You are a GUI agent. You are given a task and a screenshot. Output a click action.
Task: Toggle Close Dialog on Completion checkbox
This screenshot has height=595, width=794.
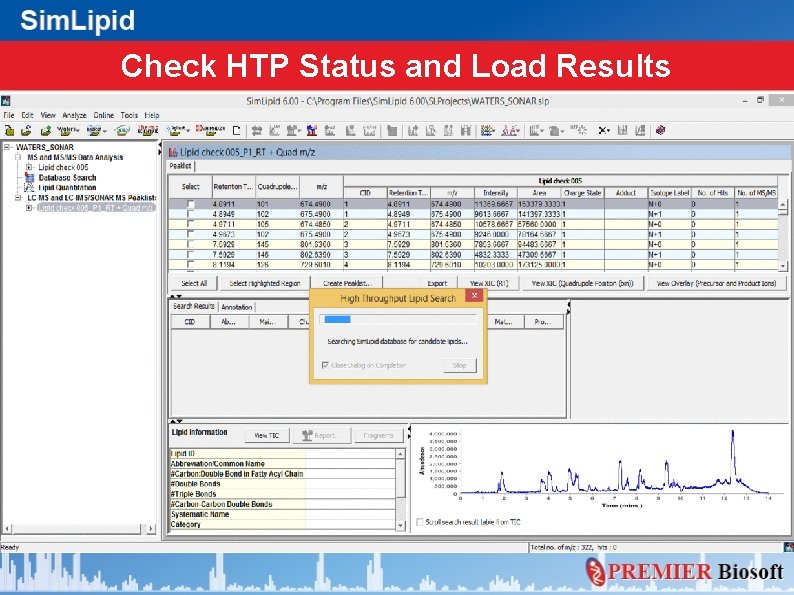click(326, 365)
